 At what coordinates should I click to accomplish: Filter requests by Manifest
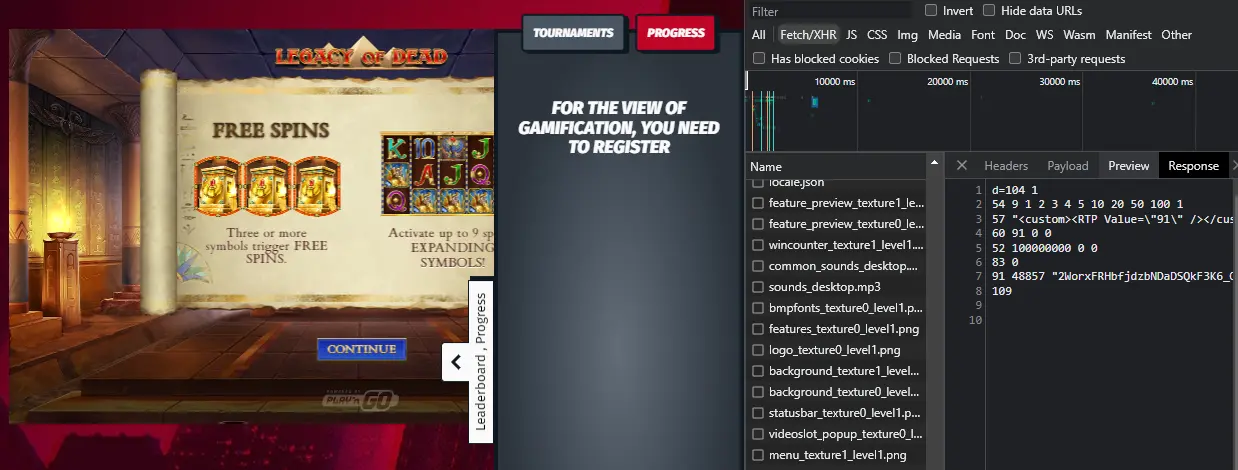(x=1129, y=35)
